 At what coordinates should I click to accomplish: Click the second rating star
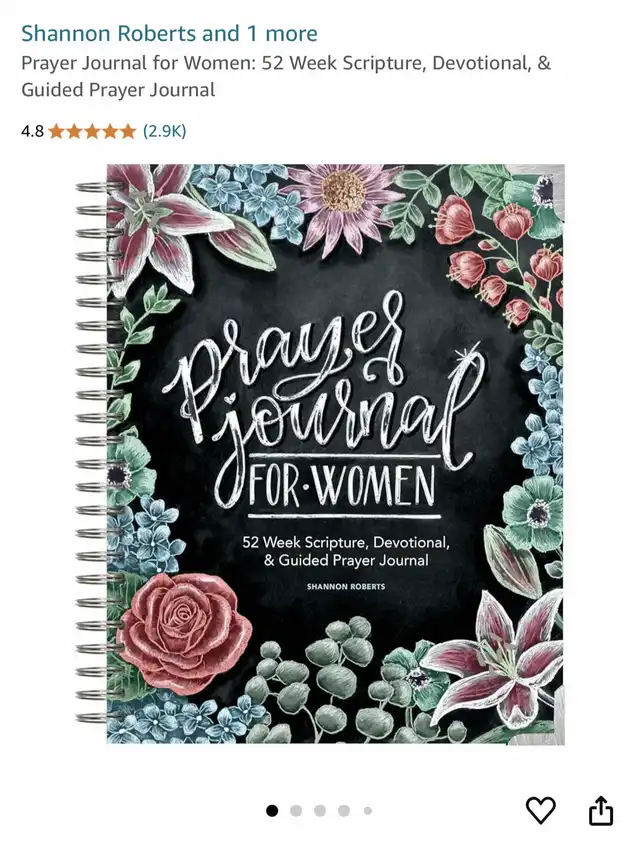coord(74,131)
